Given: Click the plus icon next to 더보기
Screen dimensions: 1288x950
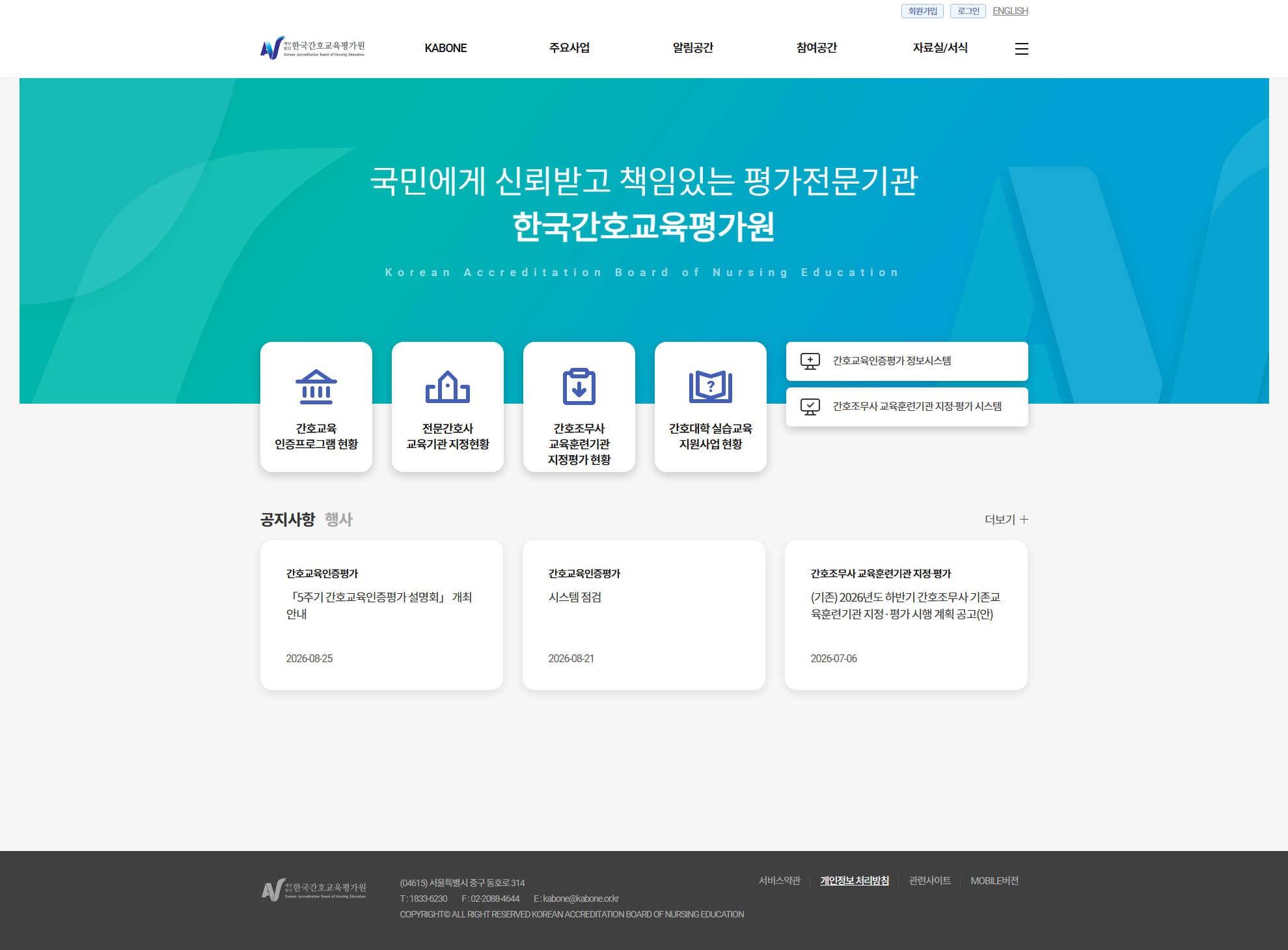Looking at the screenshot, I should [x=1024, y=519].
